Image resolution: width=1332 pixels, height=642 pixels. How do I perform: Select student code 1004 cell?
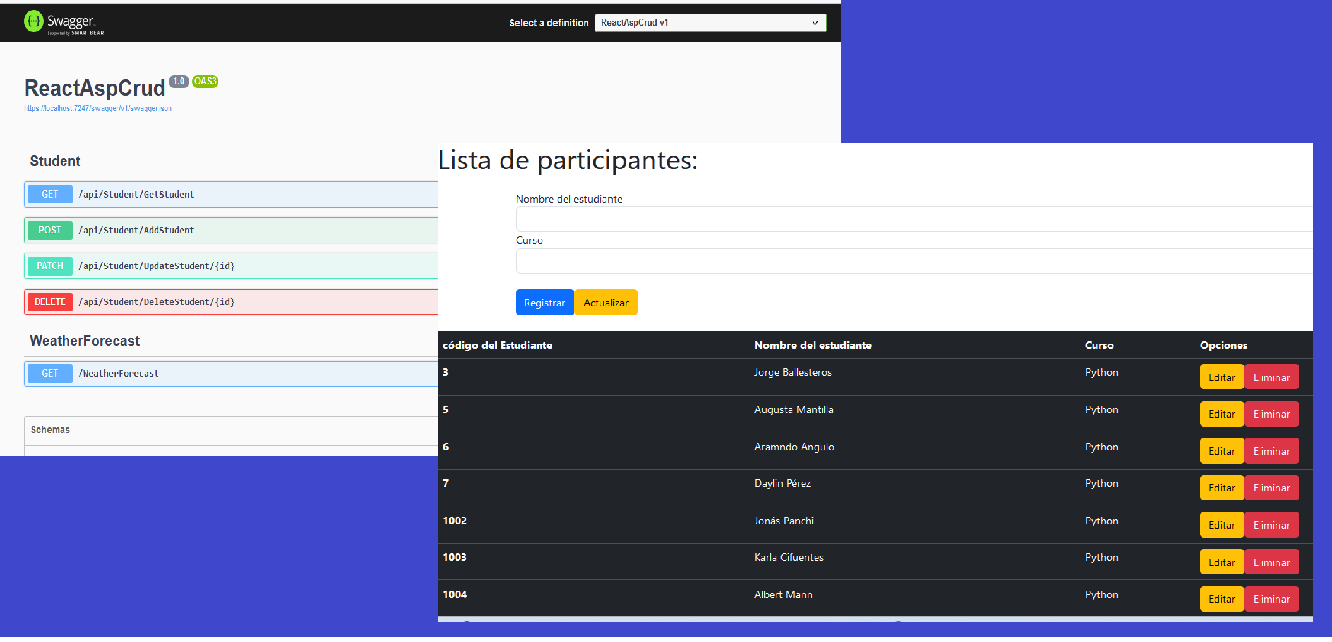[x=454, y=595]
